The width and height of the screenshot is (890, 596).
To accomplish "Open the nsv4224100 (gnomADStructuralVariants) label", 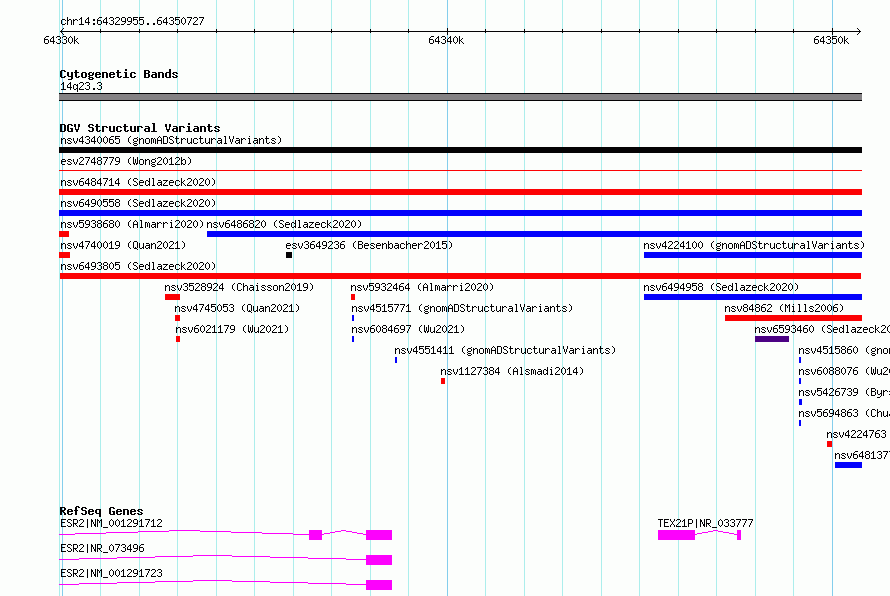I will pyautogui.click(x=754, y=245).
